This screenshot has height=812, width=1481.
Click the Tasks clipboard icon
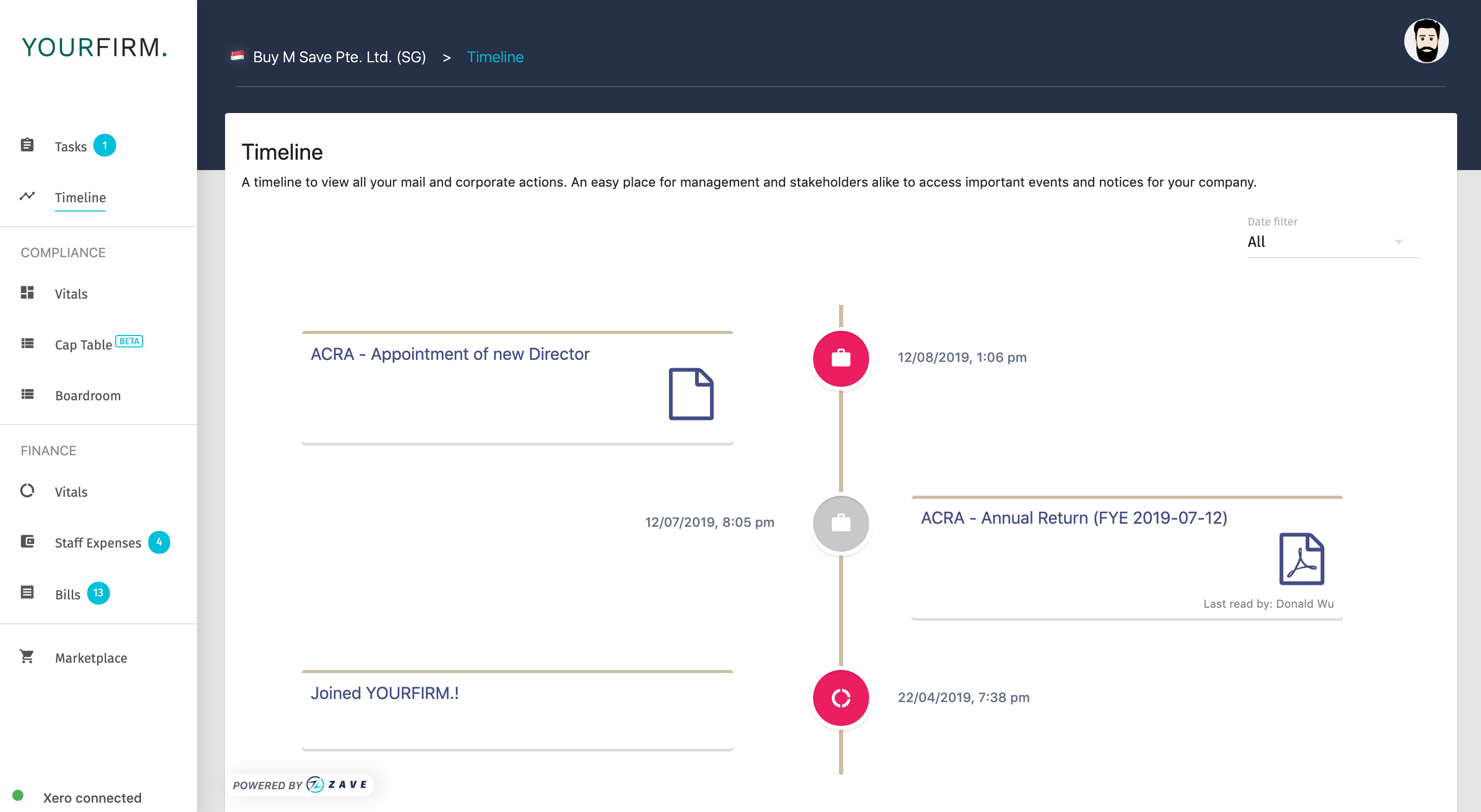27,145
